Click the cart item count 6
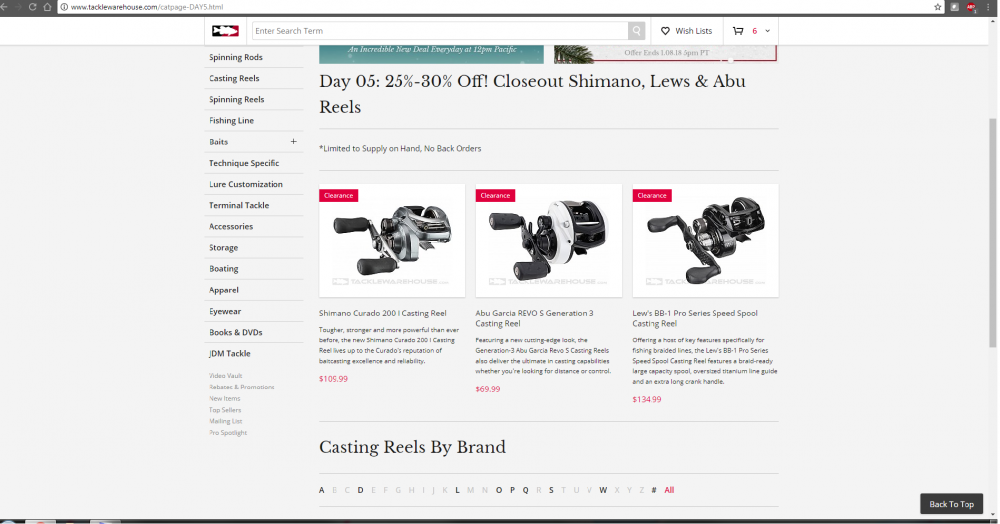1000x524 pixels. pyautogui.click(x=754, y=31)
